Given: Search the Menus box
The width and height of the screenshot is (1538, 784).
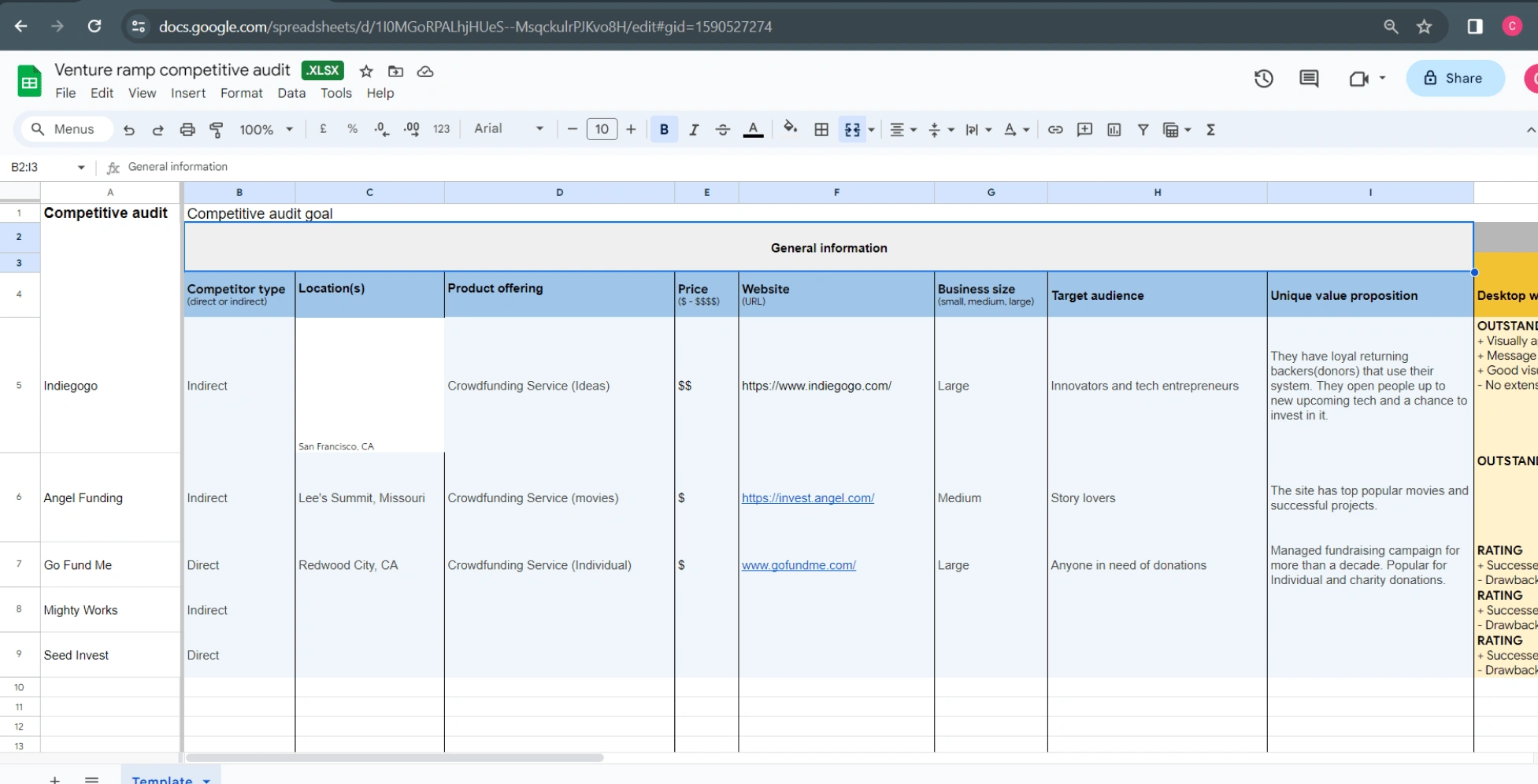Looking at the screenshot, I should point(68,129).
